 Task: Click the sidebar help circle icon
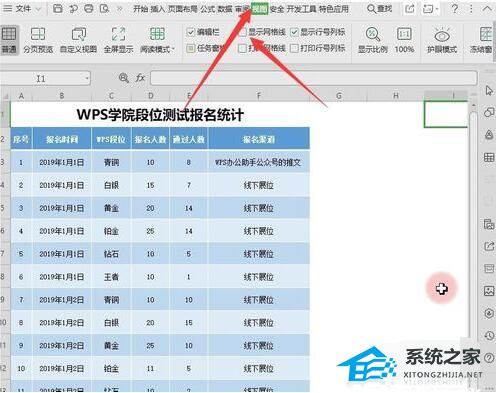pos(489,358)
